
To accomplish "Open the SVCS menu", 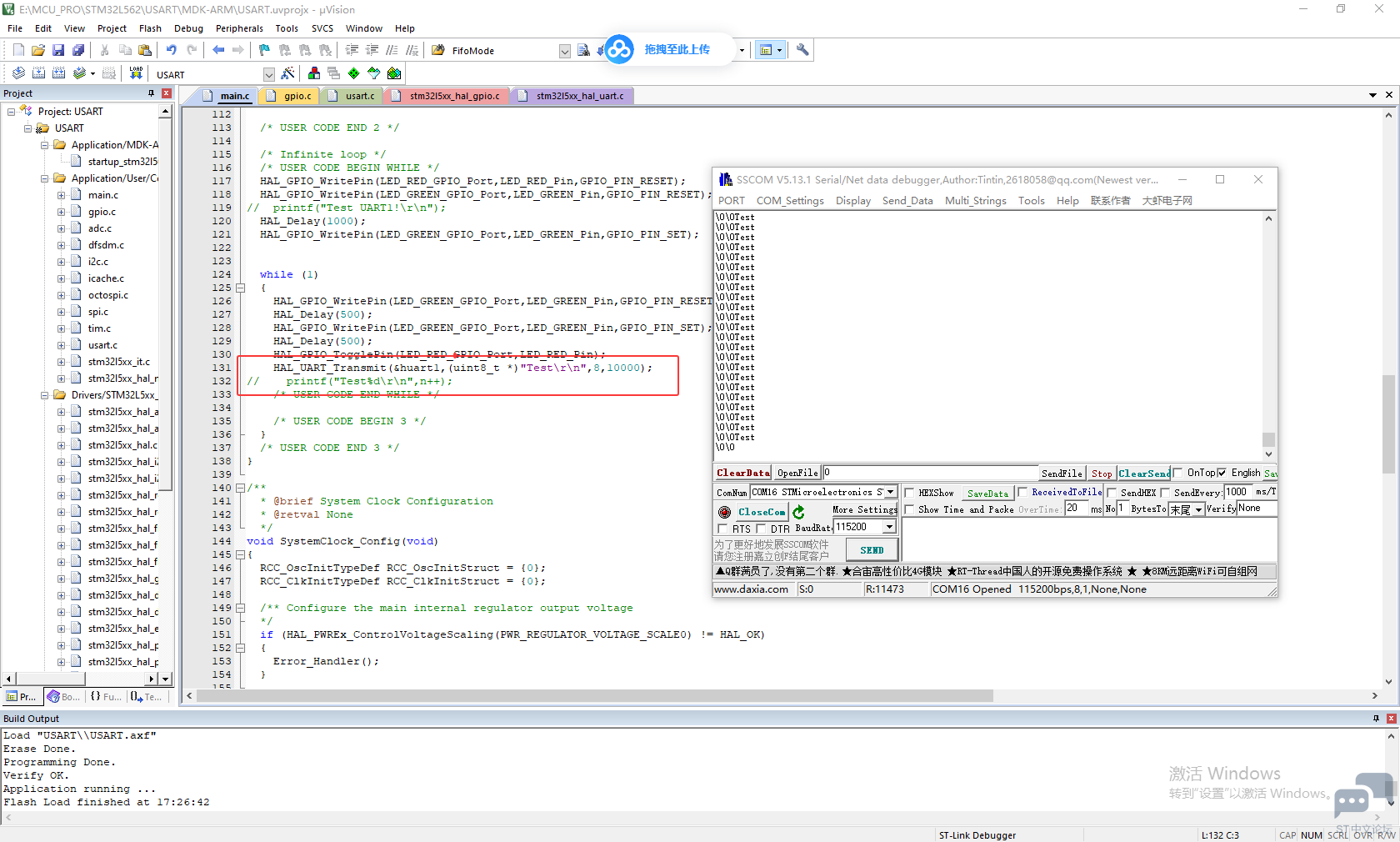I will [322, 28].
